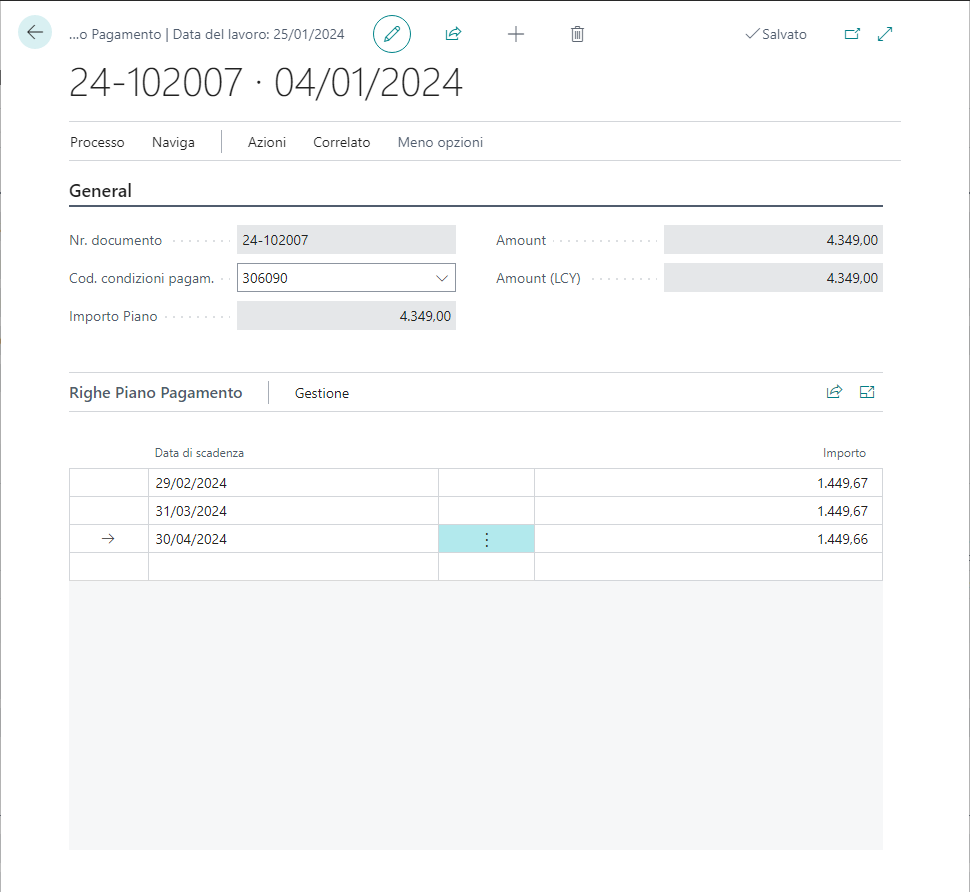Screen dimensions: 970x892
Task: Open the Processo menu
Action: 97,142
